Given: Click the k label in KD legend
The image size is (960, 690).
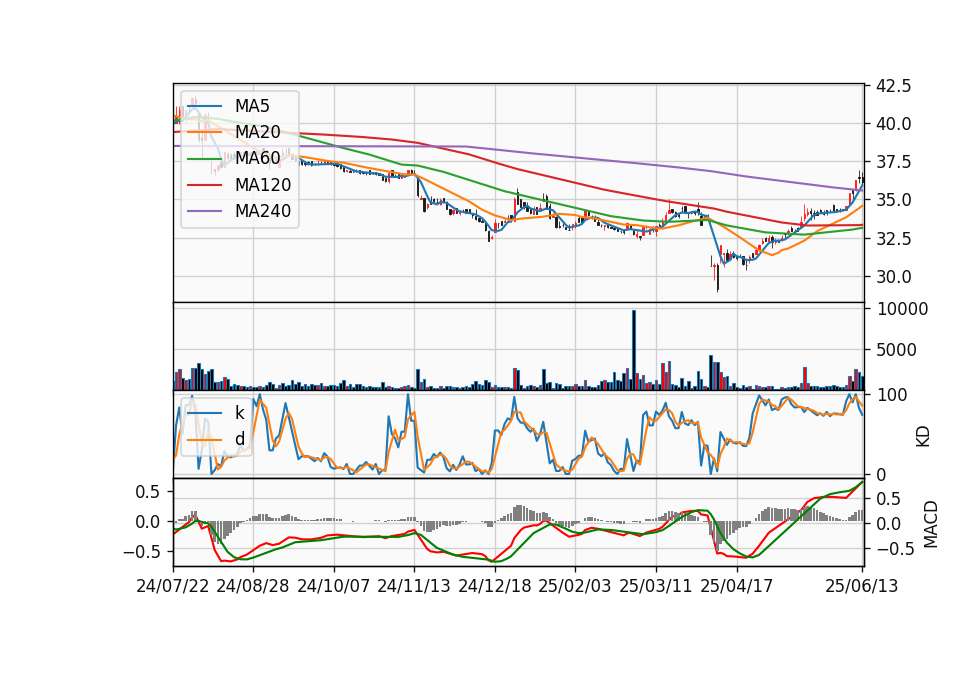Looking at the screenshot, I should click(239, 413).
